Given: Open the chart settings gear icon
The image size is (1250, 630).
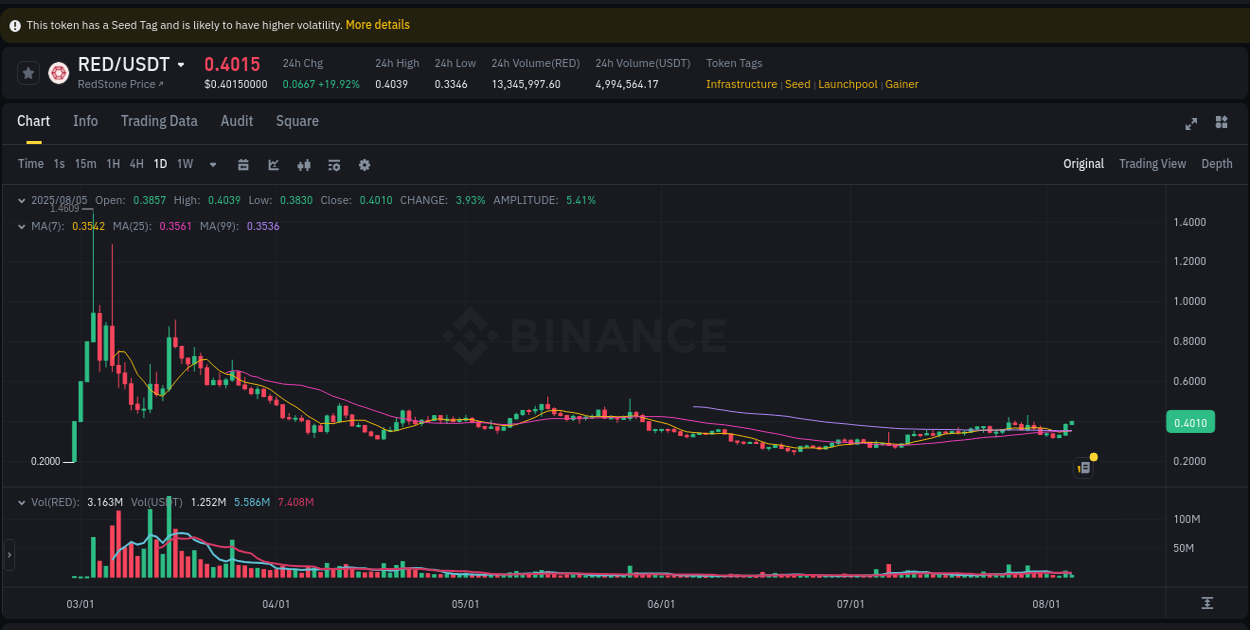Looking at the screenshot, I should [364, 164].
